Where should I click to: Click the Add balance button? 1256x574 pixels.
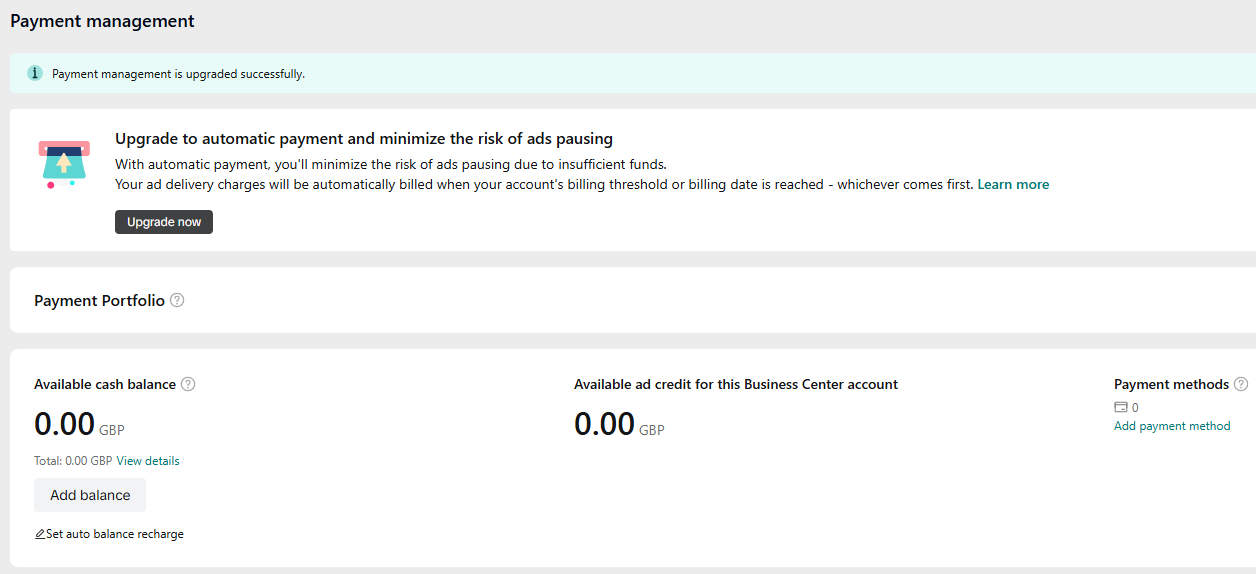point(90,495)
